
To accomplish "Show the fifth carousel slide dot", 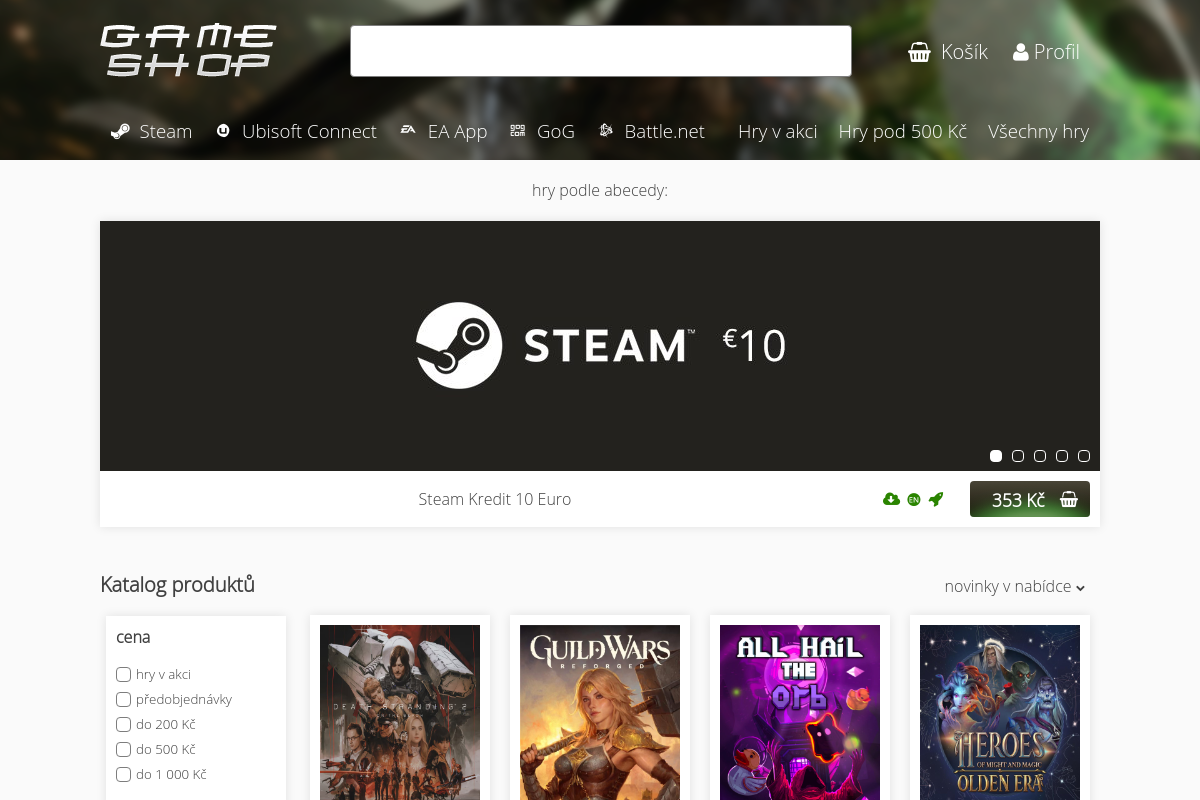I will tap(1084, 456).
